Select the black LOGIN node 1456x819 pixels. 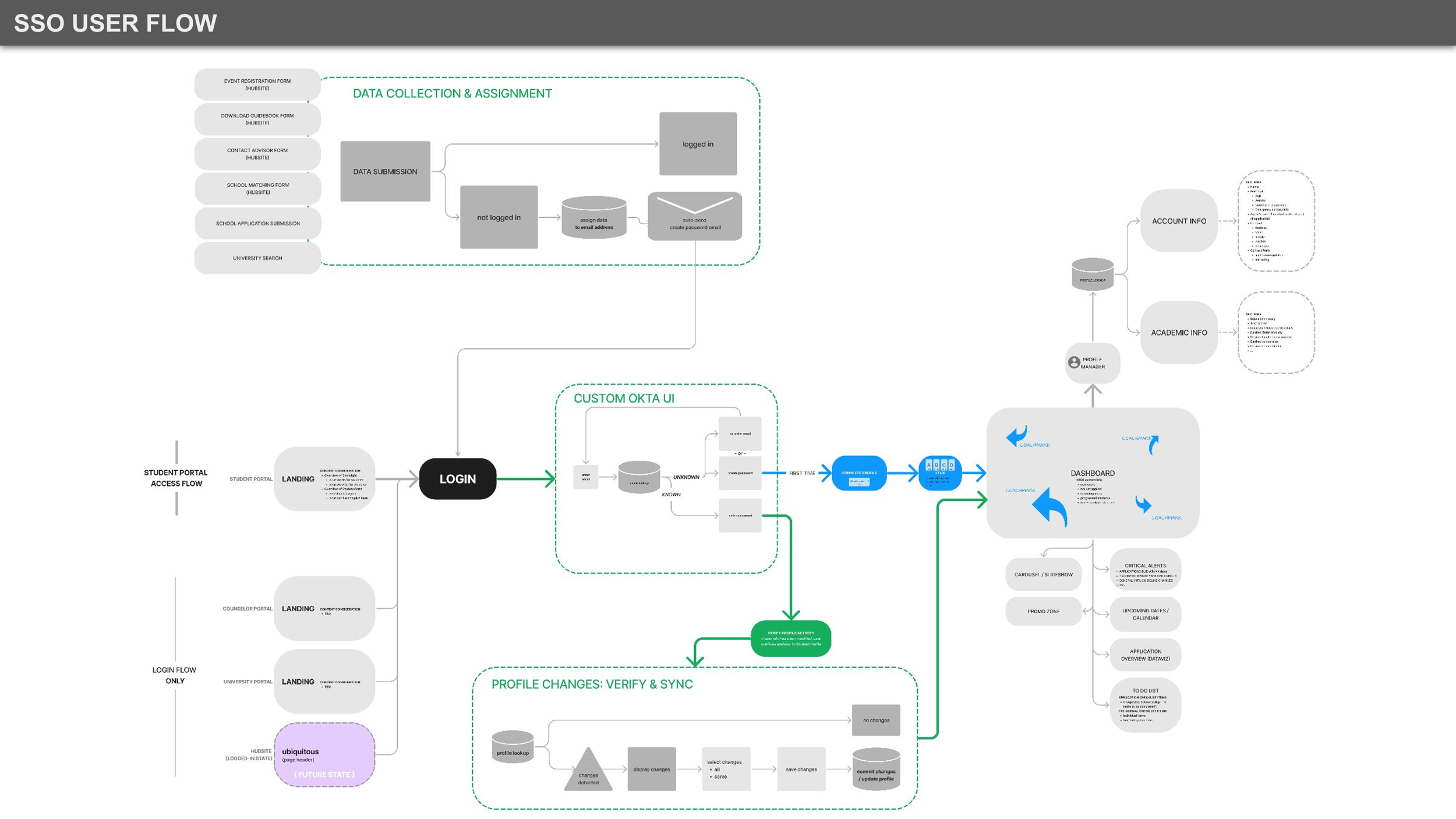point(458,479)
